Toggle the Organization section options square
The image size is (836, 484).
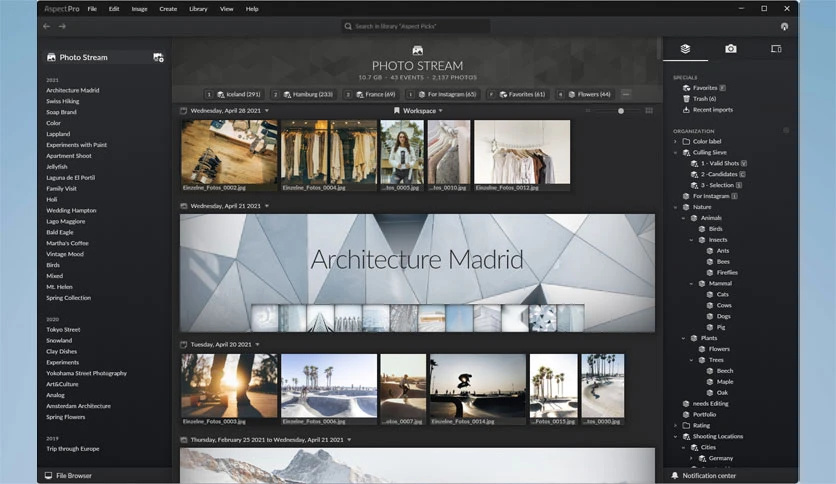tap(785, 131)
